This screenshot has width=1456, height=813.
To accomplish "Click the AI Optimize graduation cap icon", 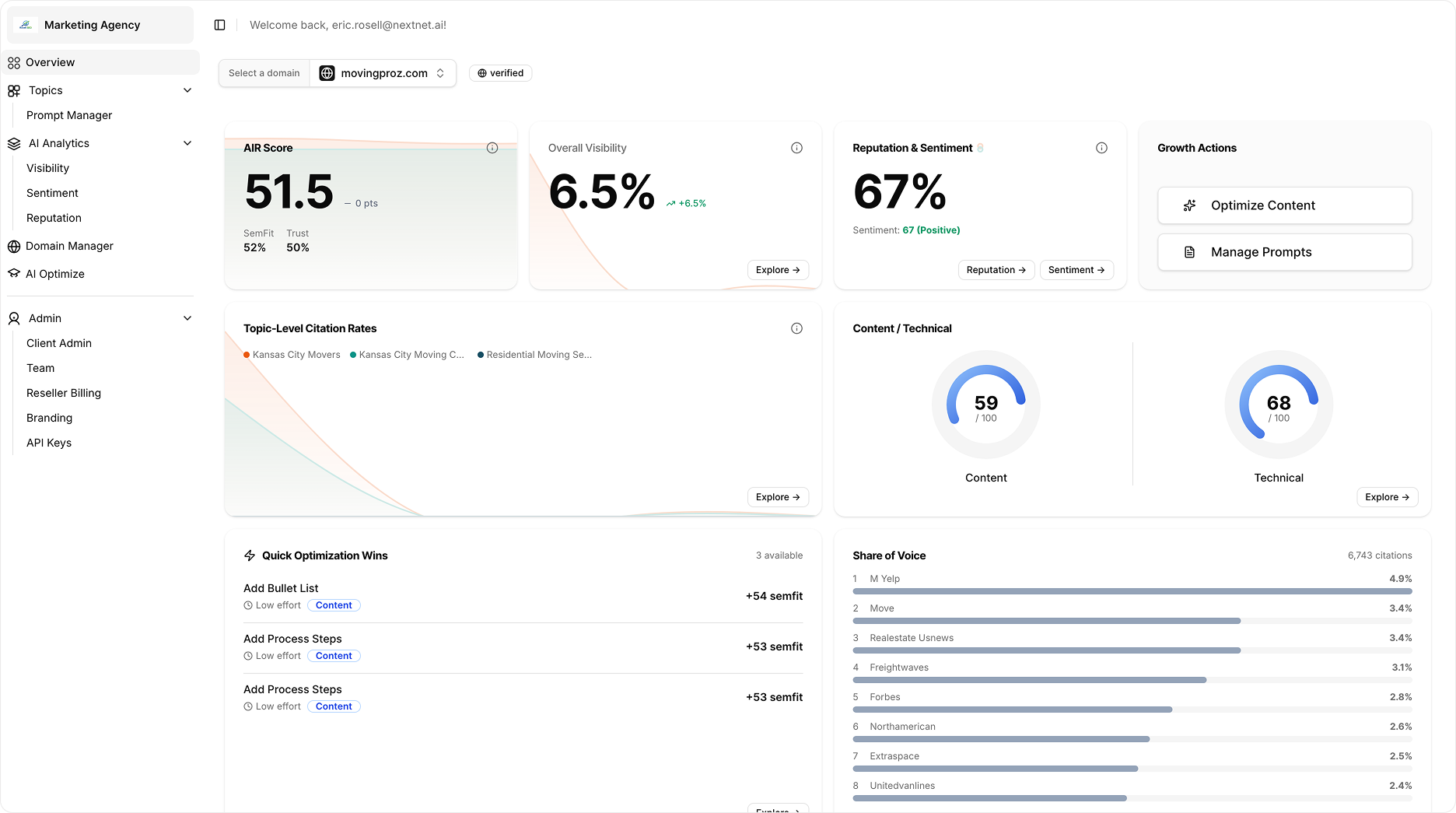I will click(x=14, y=274).
